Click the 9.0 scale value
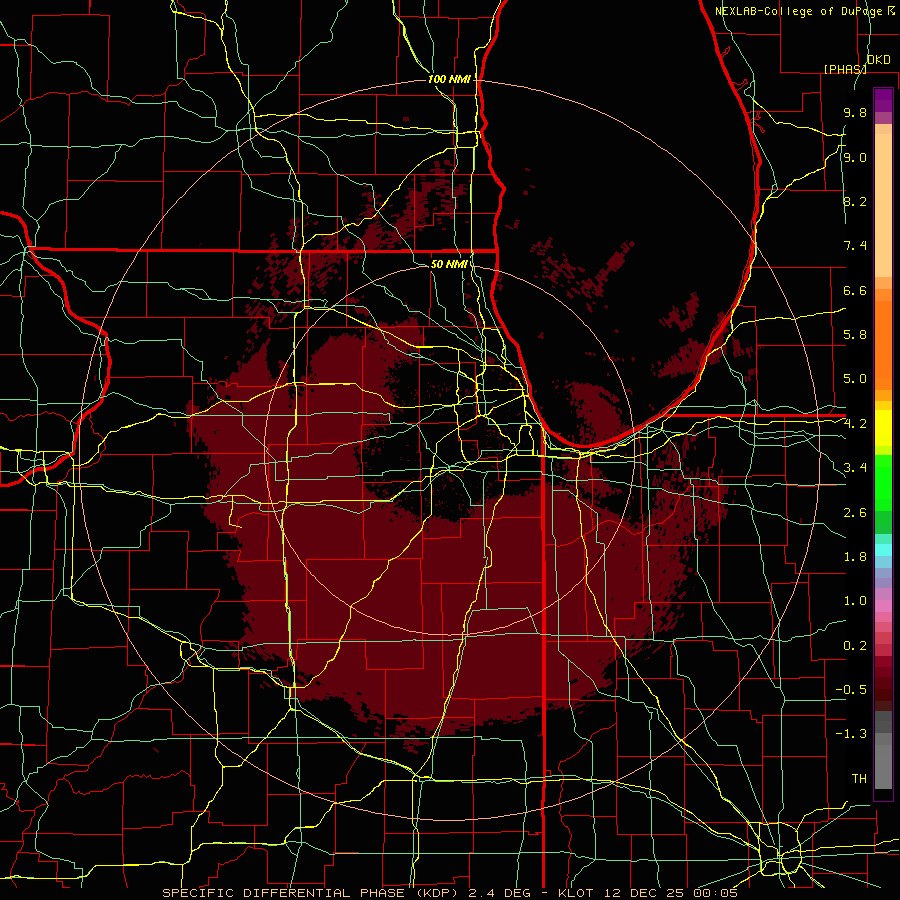Viewport: 900px width, 900px height. (855, 157)
